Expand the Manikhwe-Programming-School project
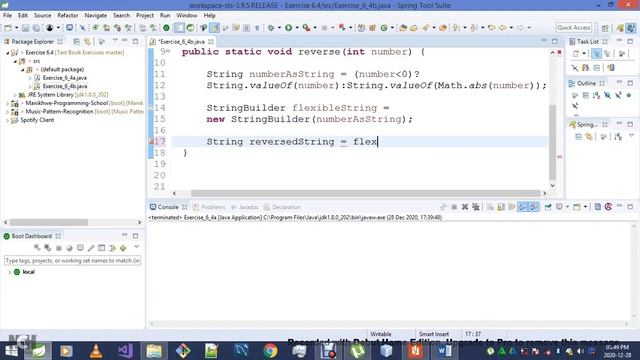640x360 pixels. 7,103
